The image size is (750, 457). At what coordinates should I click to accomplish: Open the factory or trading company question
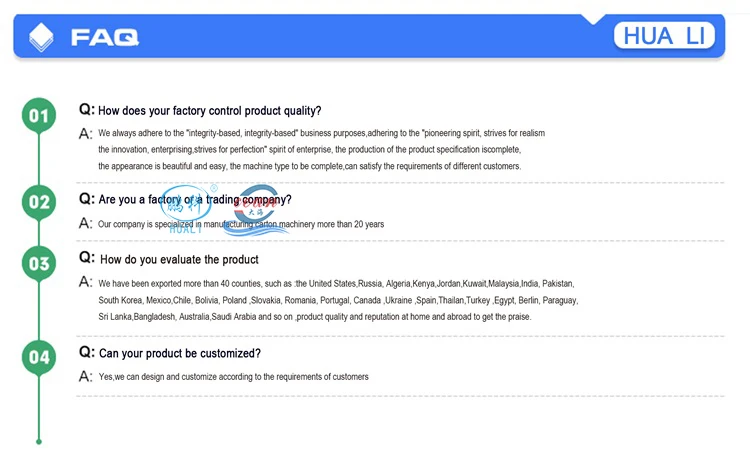click(195, 199)
